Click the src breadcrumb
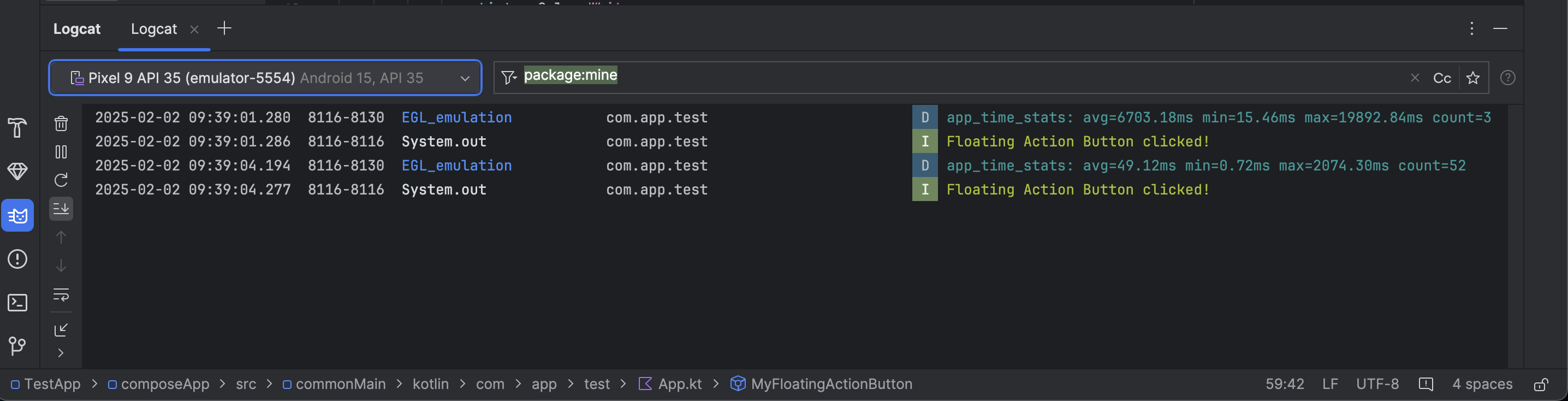Viewport: 1568px width, 401px height. pos(246,384)
